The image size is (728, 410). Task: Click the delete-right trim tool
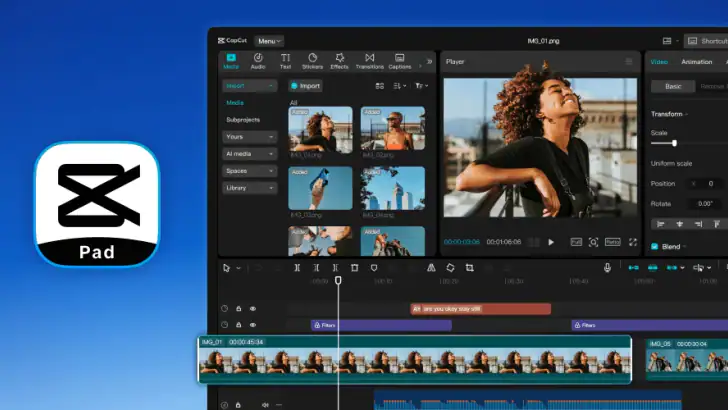[335, 268]
